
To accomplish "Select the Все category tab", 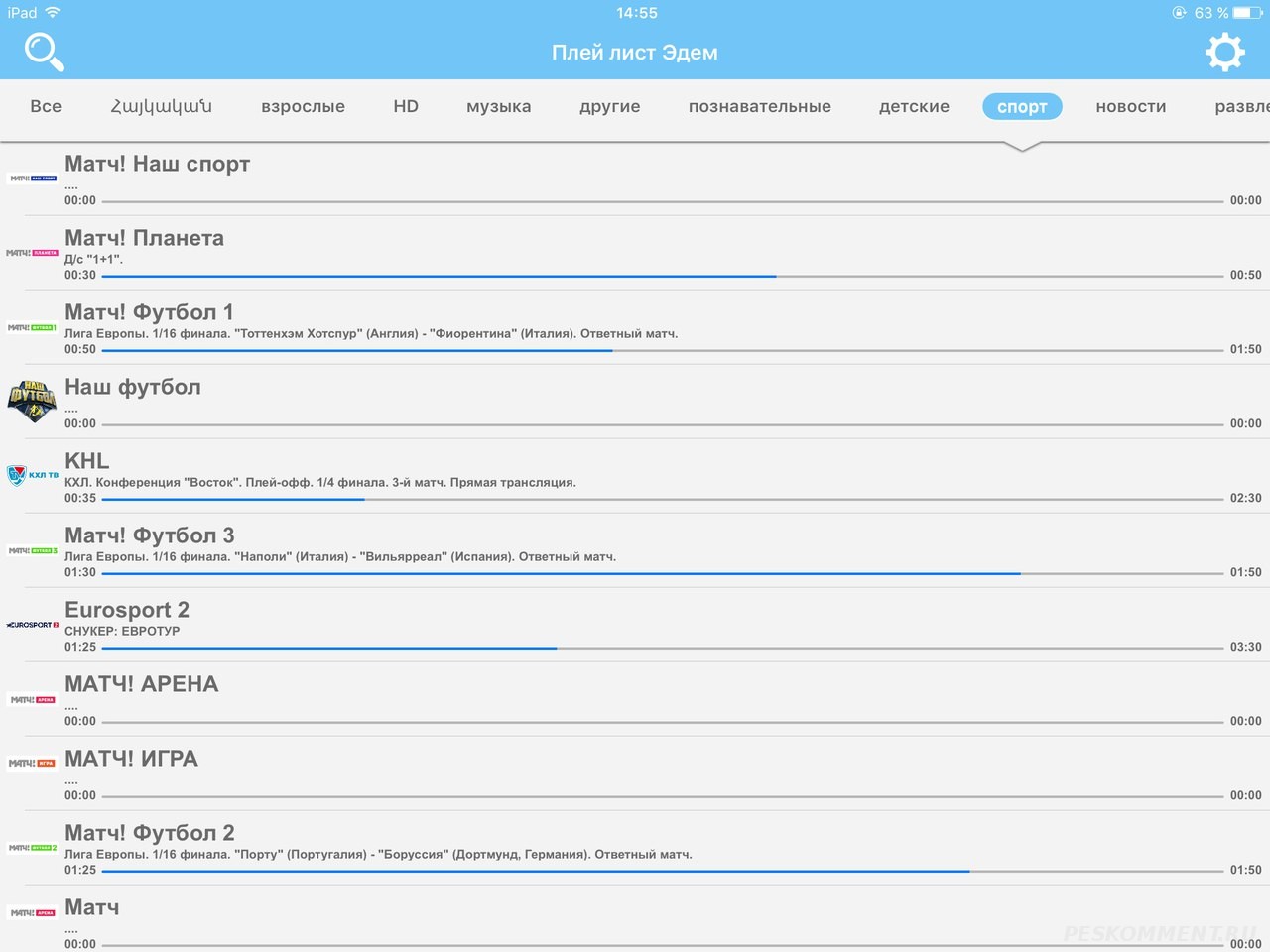I will click(46, 106).
